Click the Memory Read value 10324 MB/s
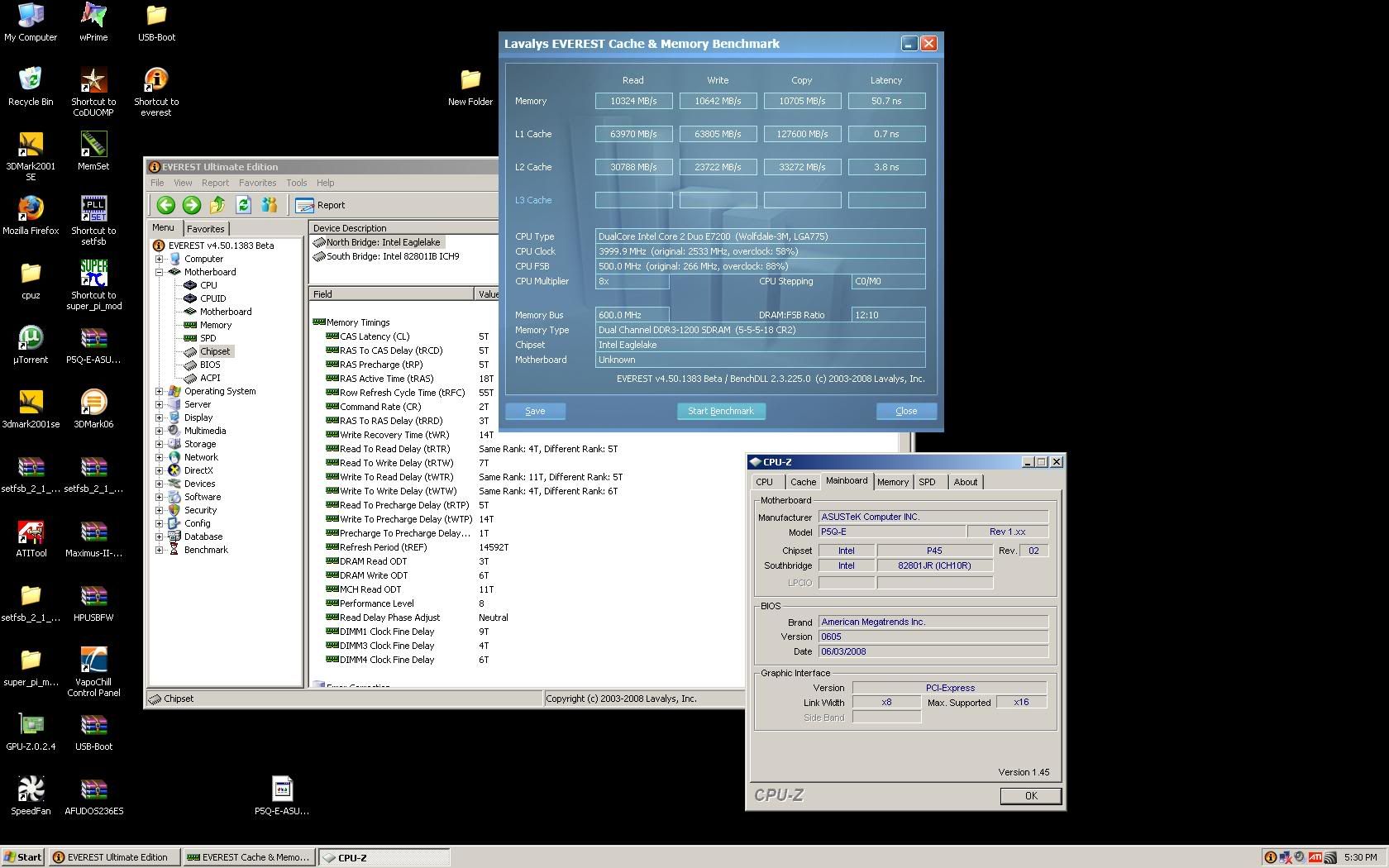 [x=633, y=101]
